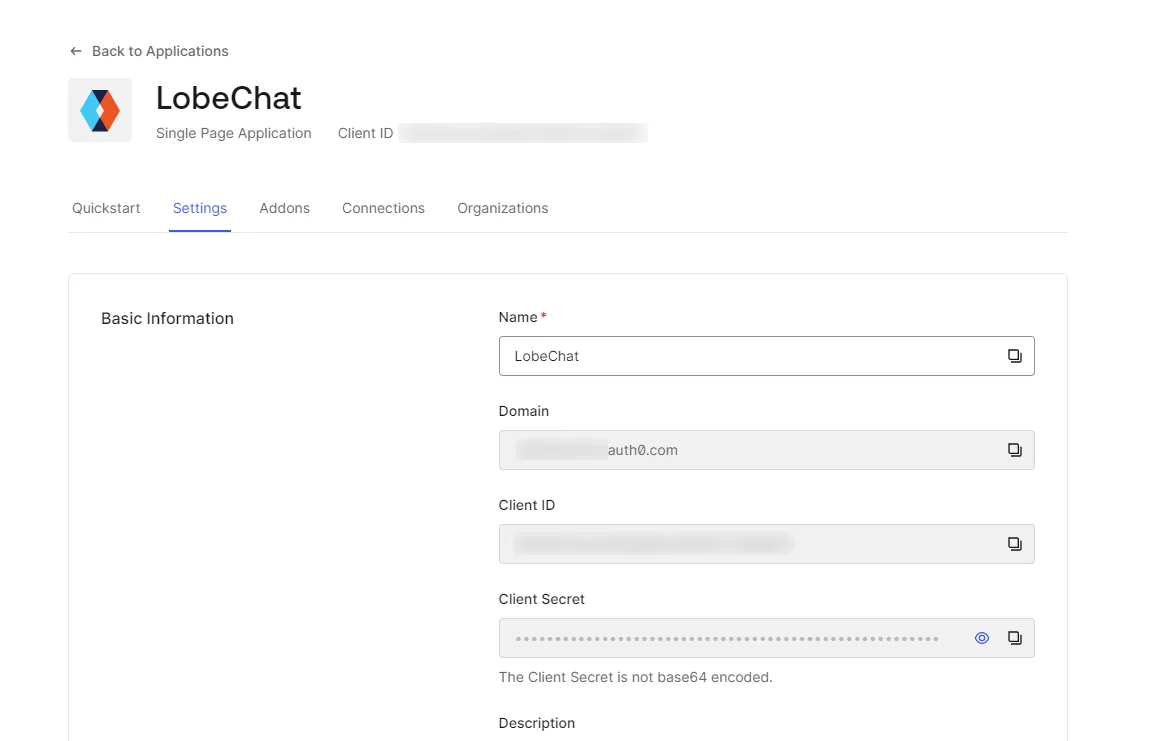Reveal the hidden Client Secret
The image size is (1175, 741).
pos(981,637)
